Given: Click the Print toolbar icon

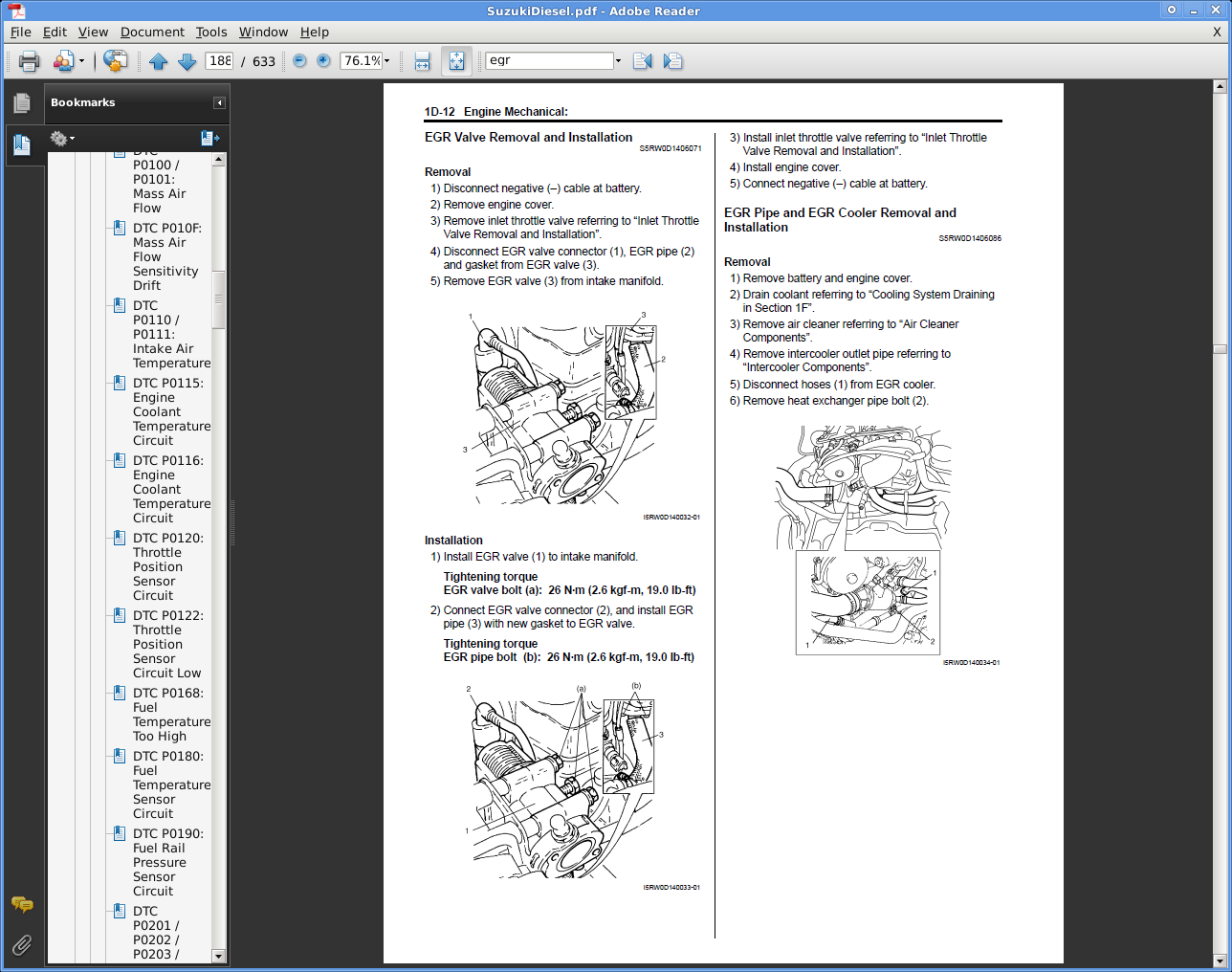Looking at the screenshot, I should (x=30, y=61).
